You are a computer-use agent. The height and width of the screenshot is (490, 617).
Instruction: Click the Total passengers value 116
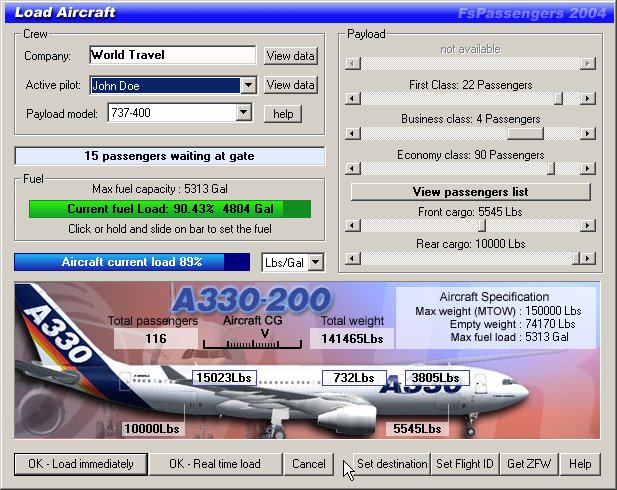[156, 338]
